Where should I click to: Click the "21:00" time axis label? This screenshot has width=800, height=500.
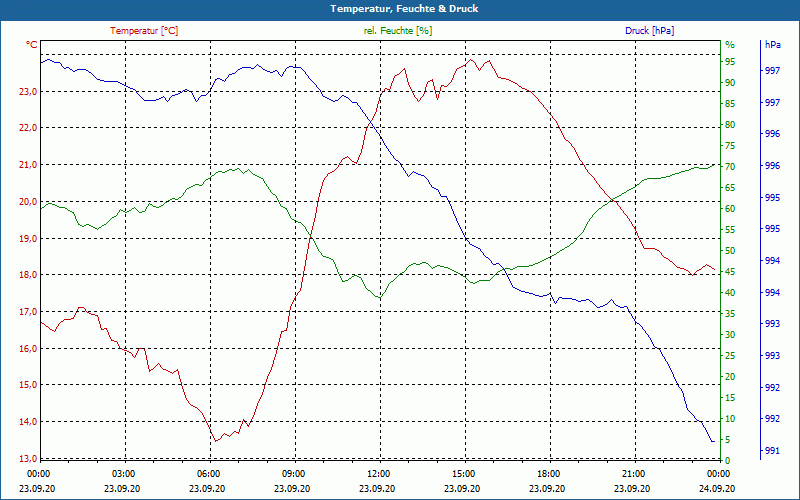(x=633, y=474)
